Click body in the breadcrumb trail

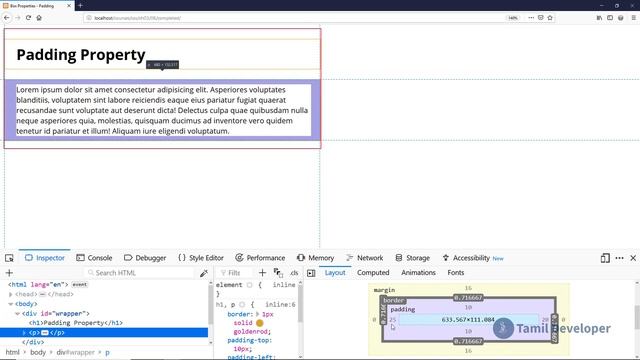pos(38,352)
